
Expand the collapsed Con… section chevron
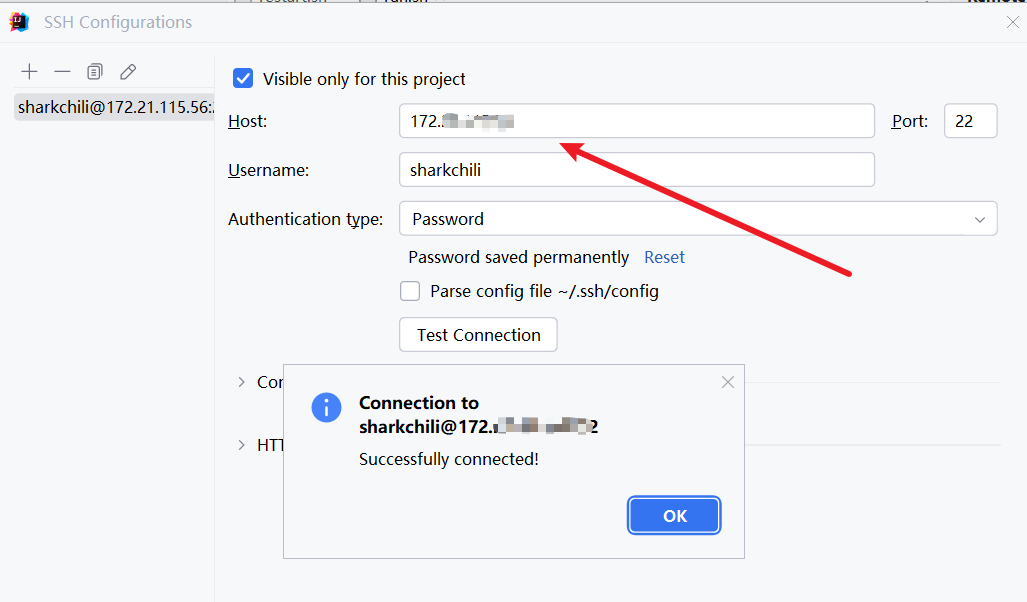[242, 382]
